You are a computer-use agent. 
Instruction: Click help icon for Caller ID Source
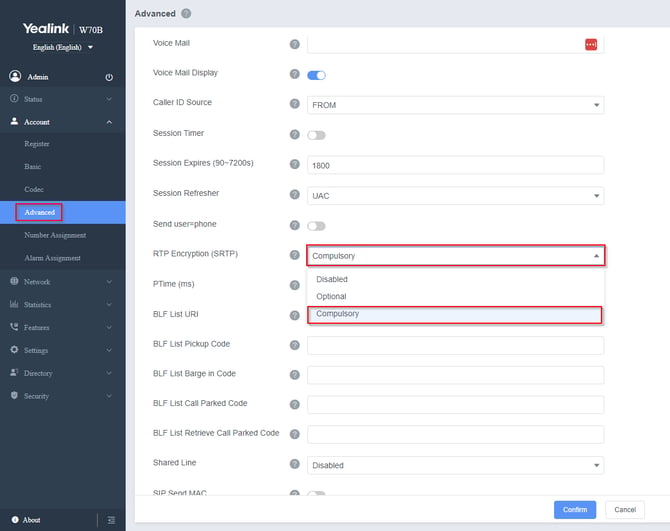click(294, 104)
